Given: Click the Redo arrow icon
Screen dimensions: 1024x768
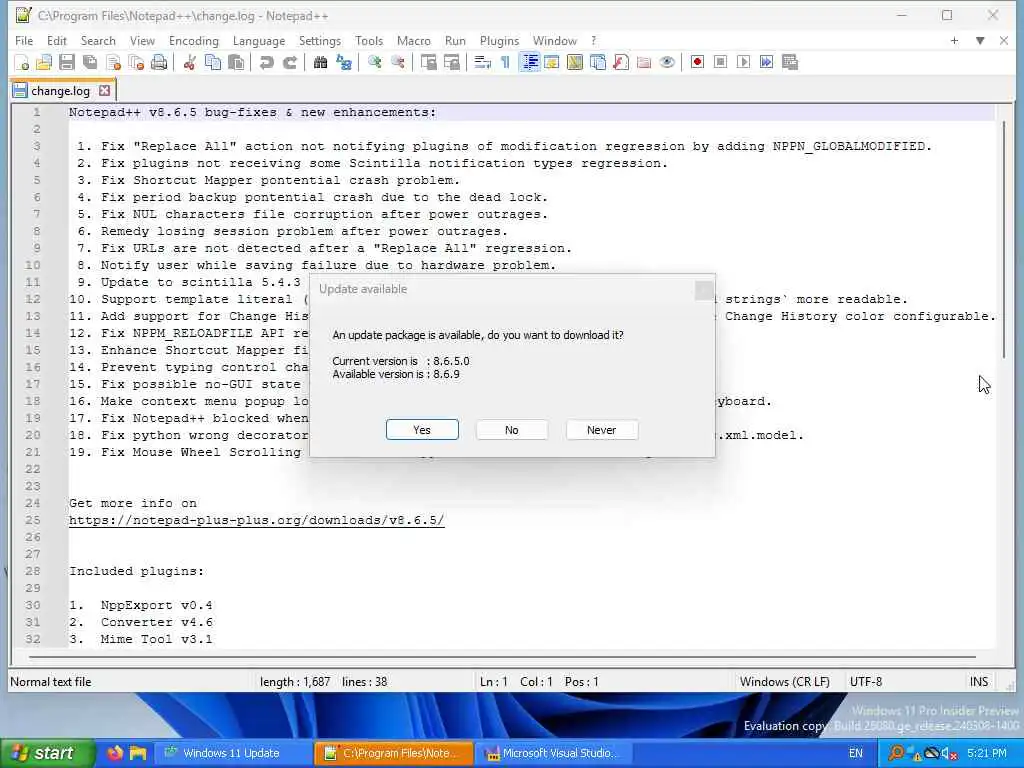Looking at the screenshot, I should pos(290,63).
